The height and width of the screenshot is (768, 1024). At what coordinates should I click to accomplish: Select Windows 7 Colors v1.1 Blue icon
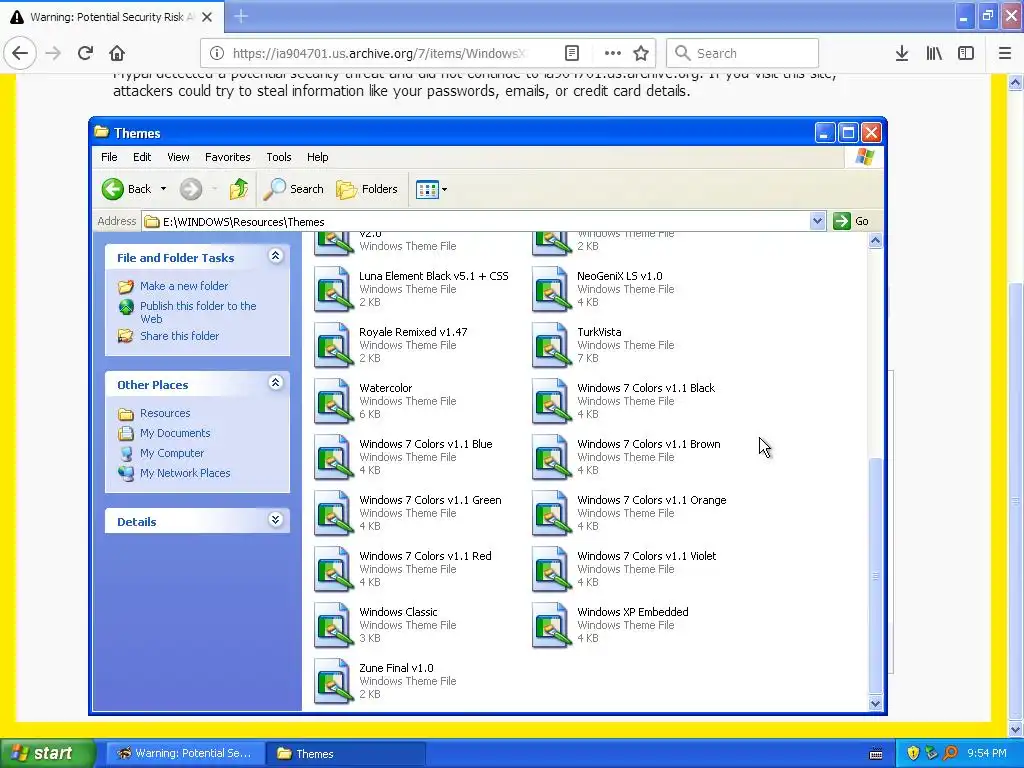tap(334, 457)
